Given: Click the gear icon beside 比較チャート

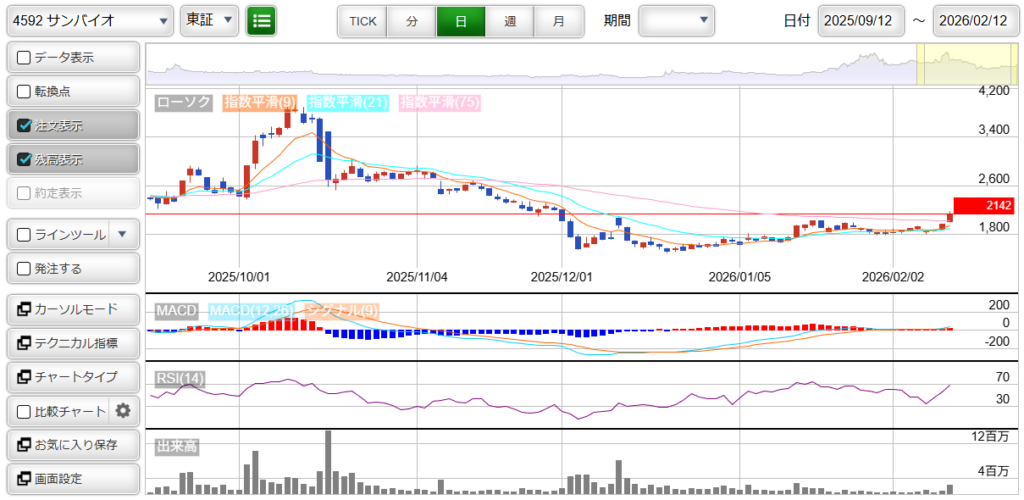Looking at the screenshot, I should click(123, 411).
